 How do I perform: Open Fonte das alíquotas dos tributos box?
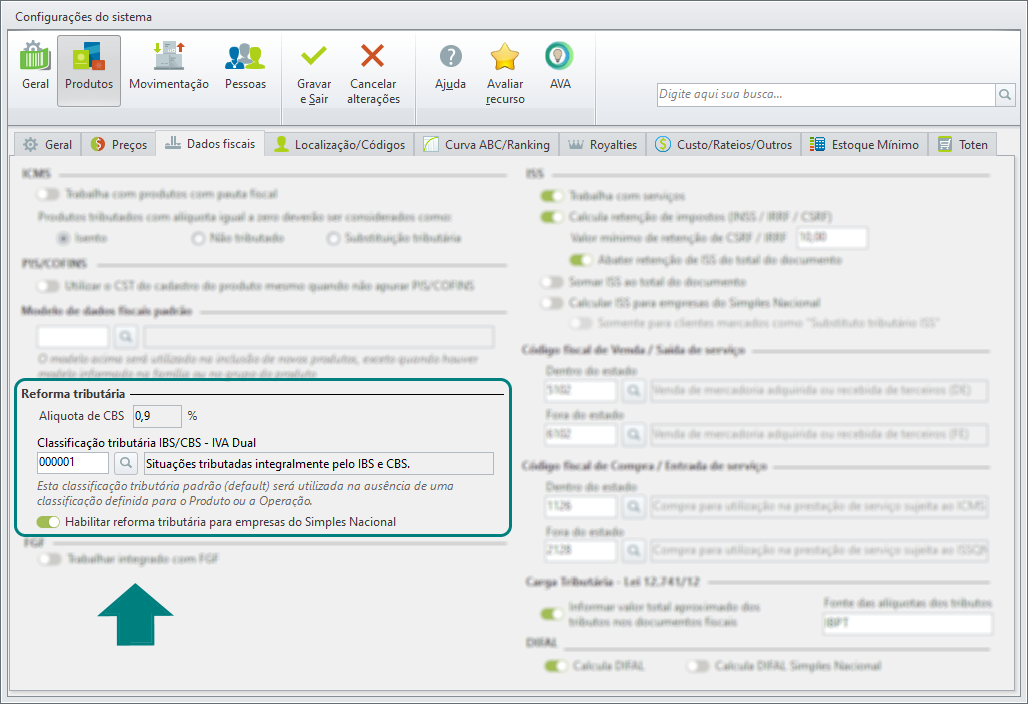[x=908, y=623]
